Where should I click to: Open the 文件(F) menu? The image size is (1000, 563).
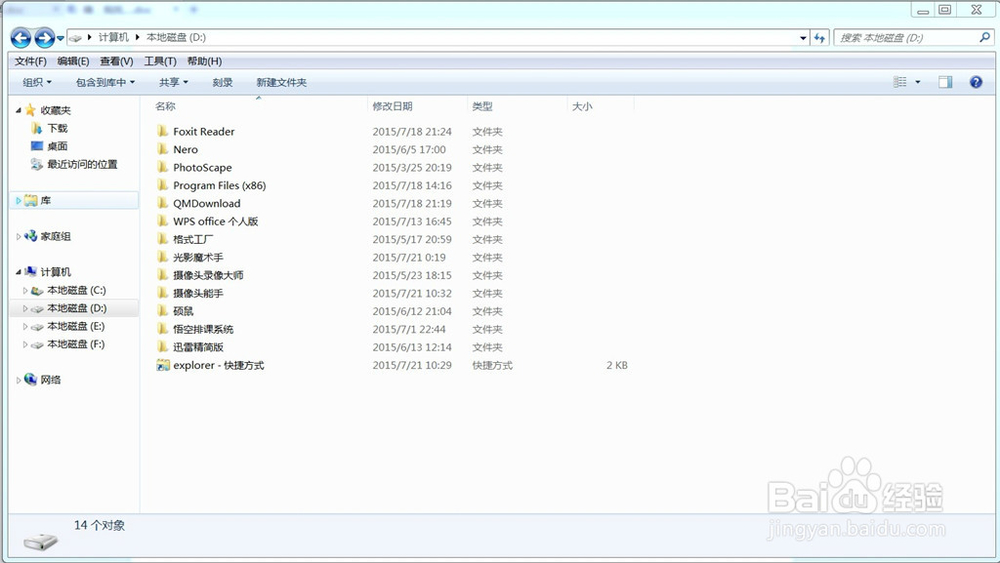point(31,61)
